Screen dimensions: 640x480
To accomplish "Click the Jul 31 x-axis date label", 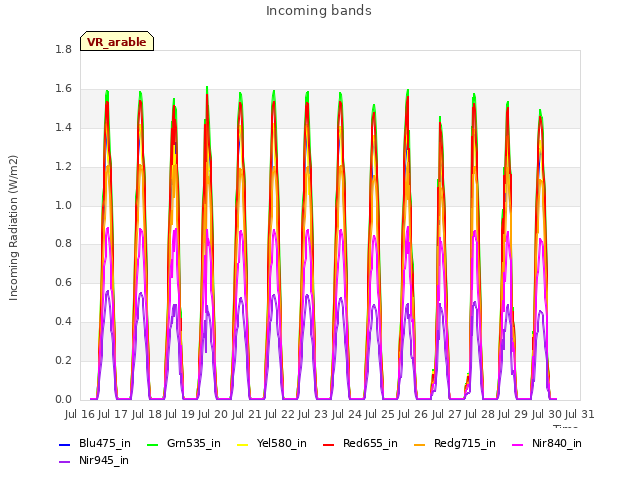I will [x=580, y=414].
